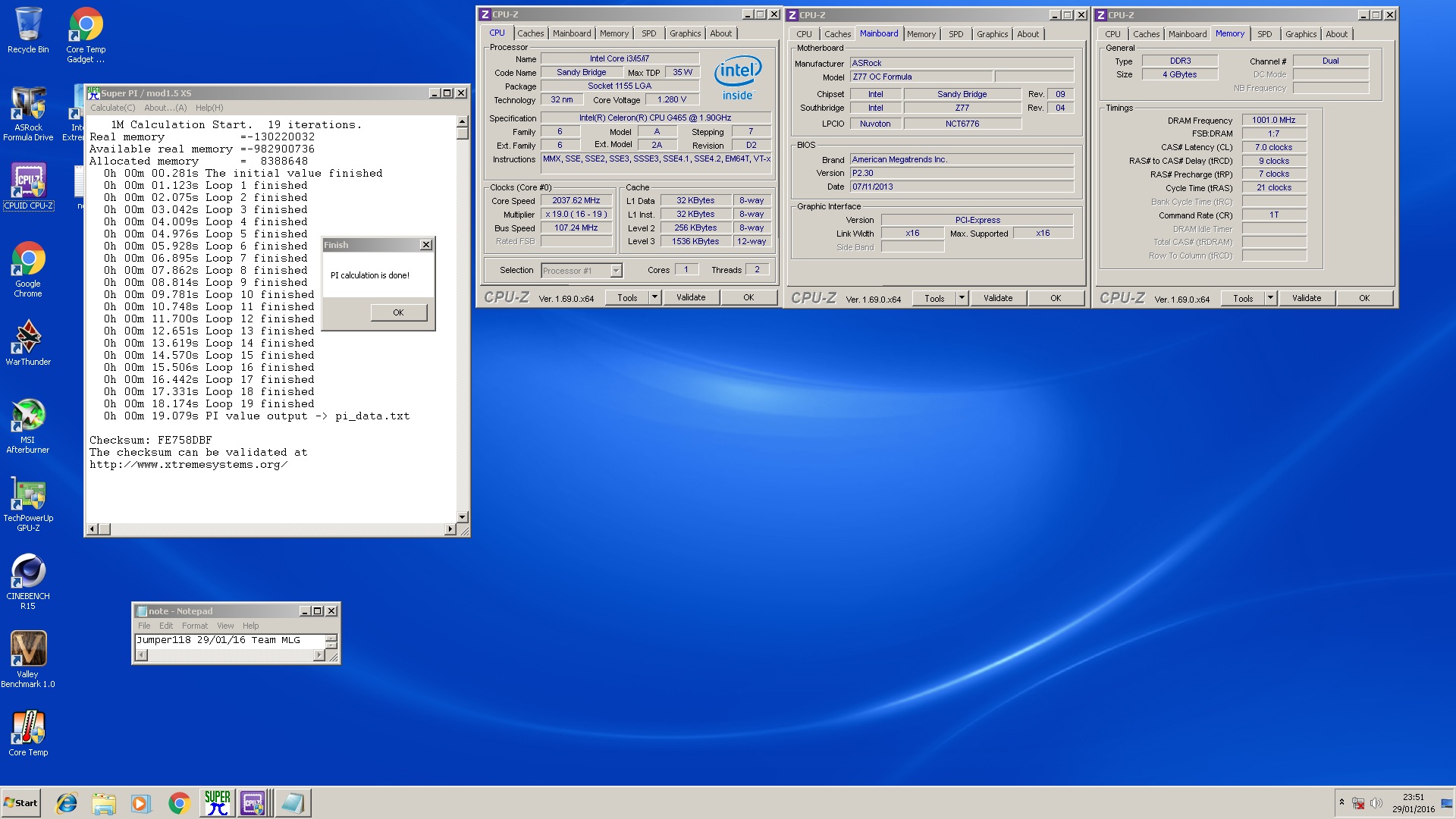The height and width of the screenshot is (819, 1456).
Task: Open TechPowerUp GPU-Z desktop icon
Action: [28, 504]
